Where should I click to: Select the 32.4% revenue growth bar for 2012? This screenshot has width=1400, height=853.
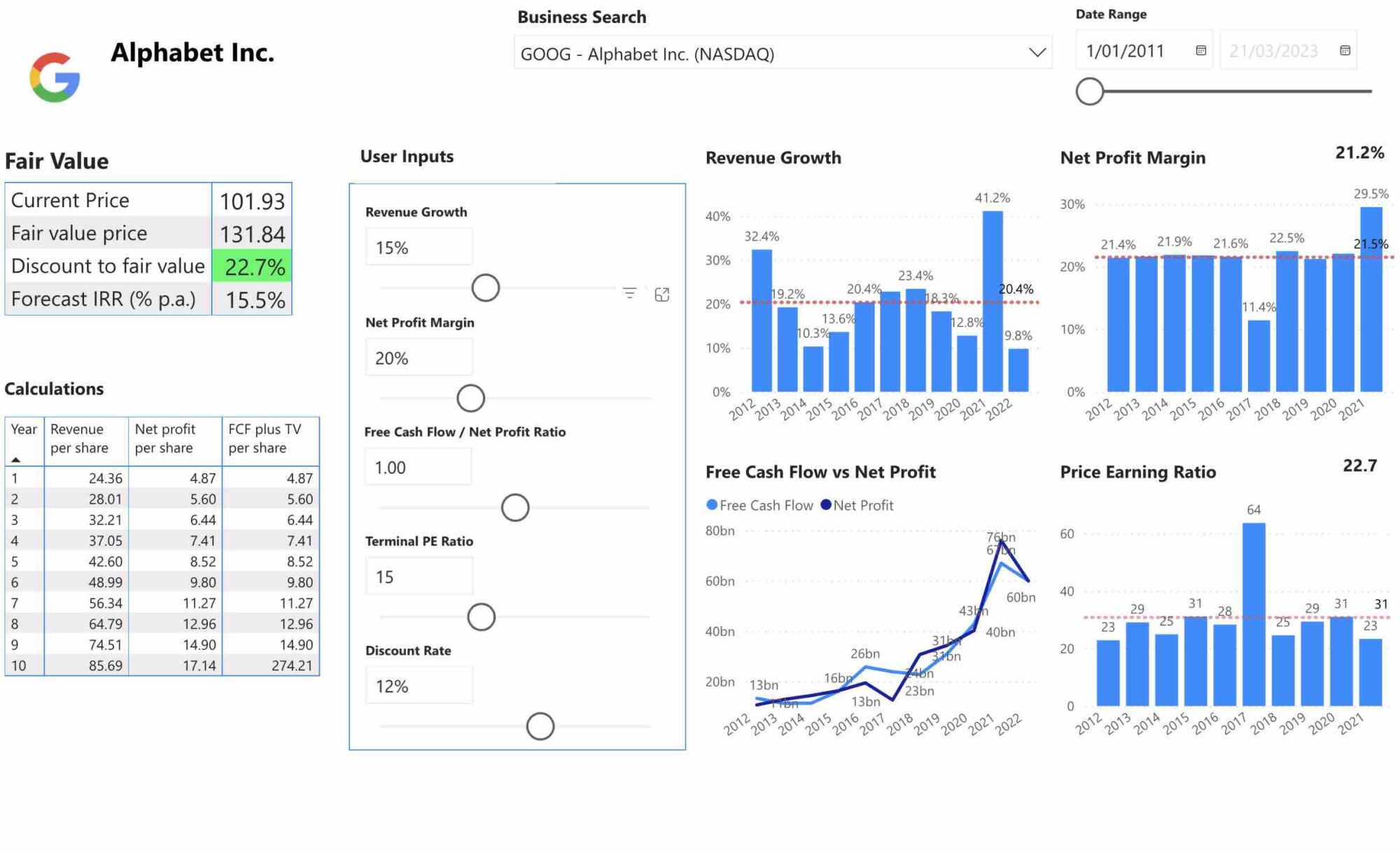[x=762, y=320]
